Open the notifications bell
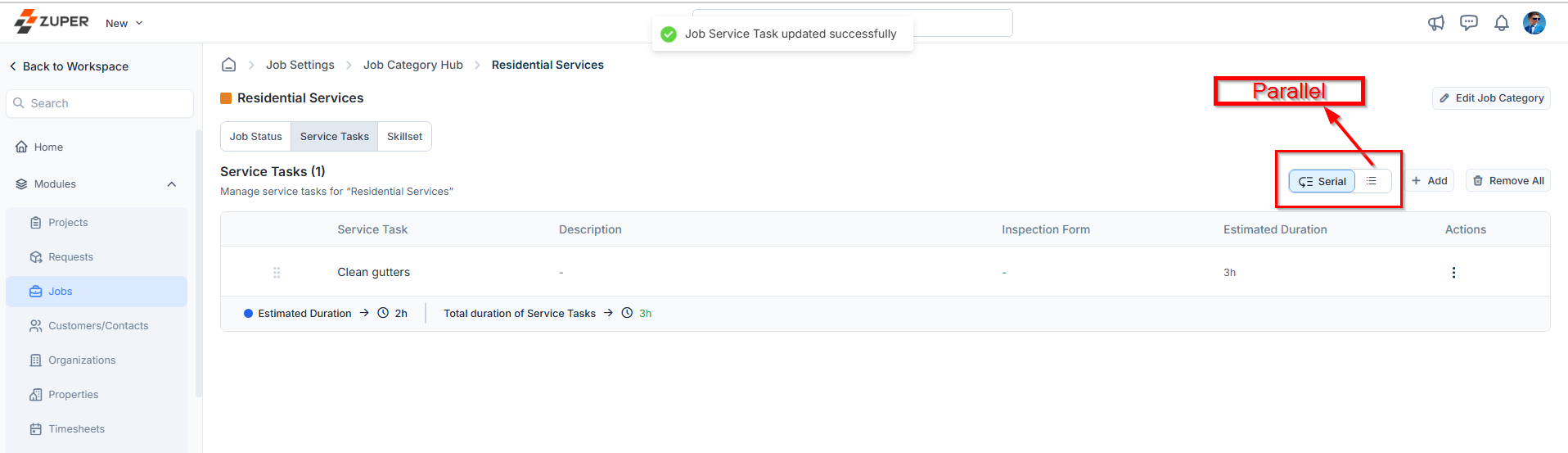The width and height of the screenshot is (1568, 453). 1502,23
